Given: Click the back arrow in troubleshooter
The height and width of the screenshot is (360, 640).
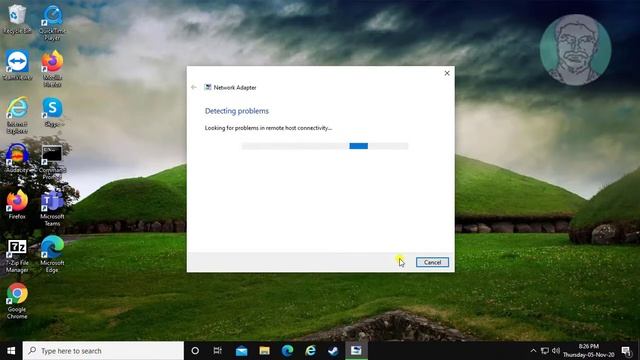Looking at the screenshot, I should click(194, 87).
